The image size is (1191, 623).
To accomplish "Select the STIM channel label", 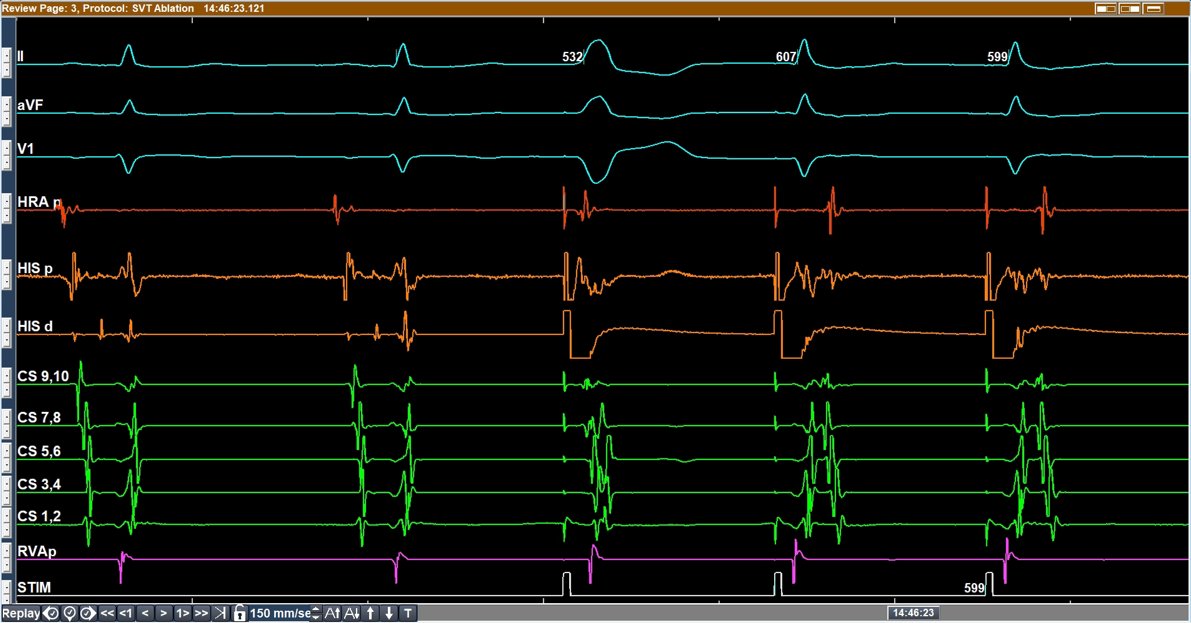I will point(34,587).
